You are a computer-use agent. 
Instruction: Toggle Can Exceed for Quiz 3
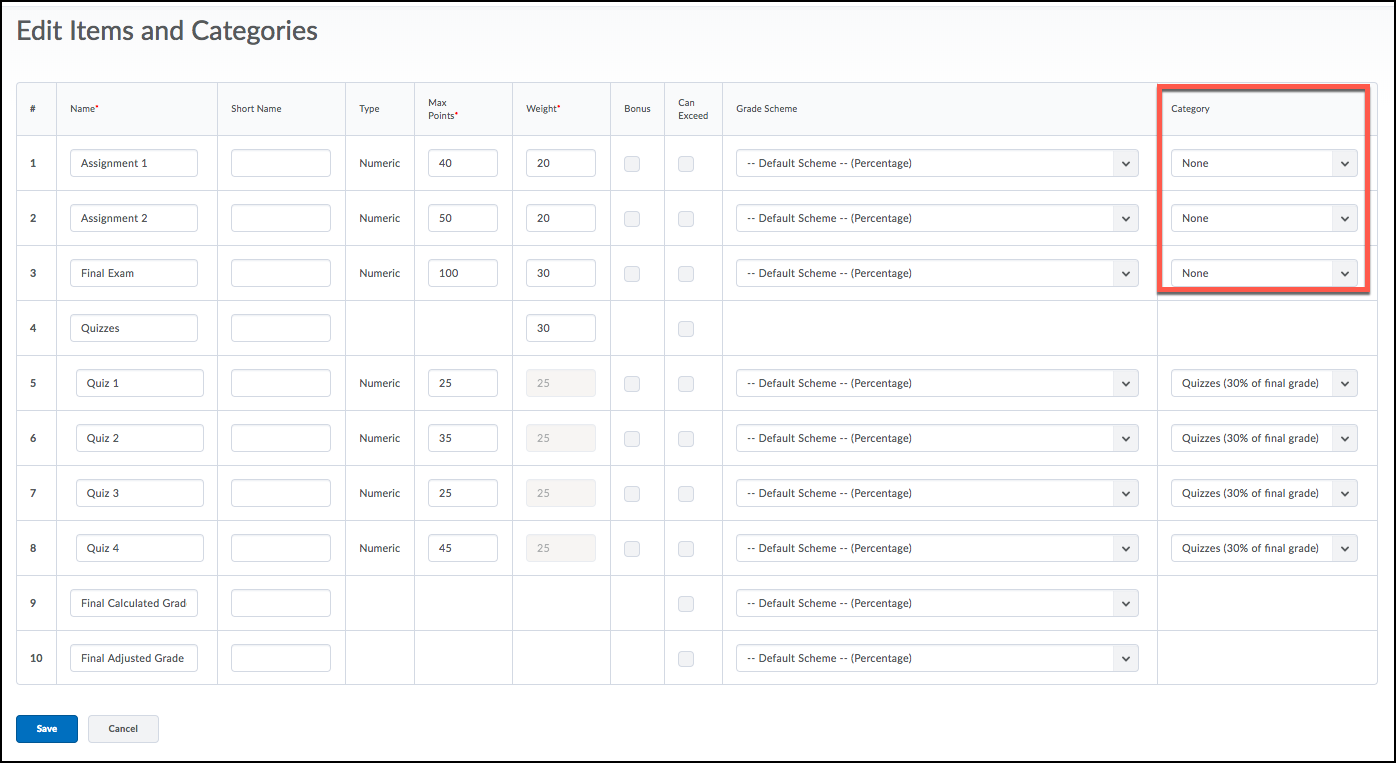click(686, 494)
